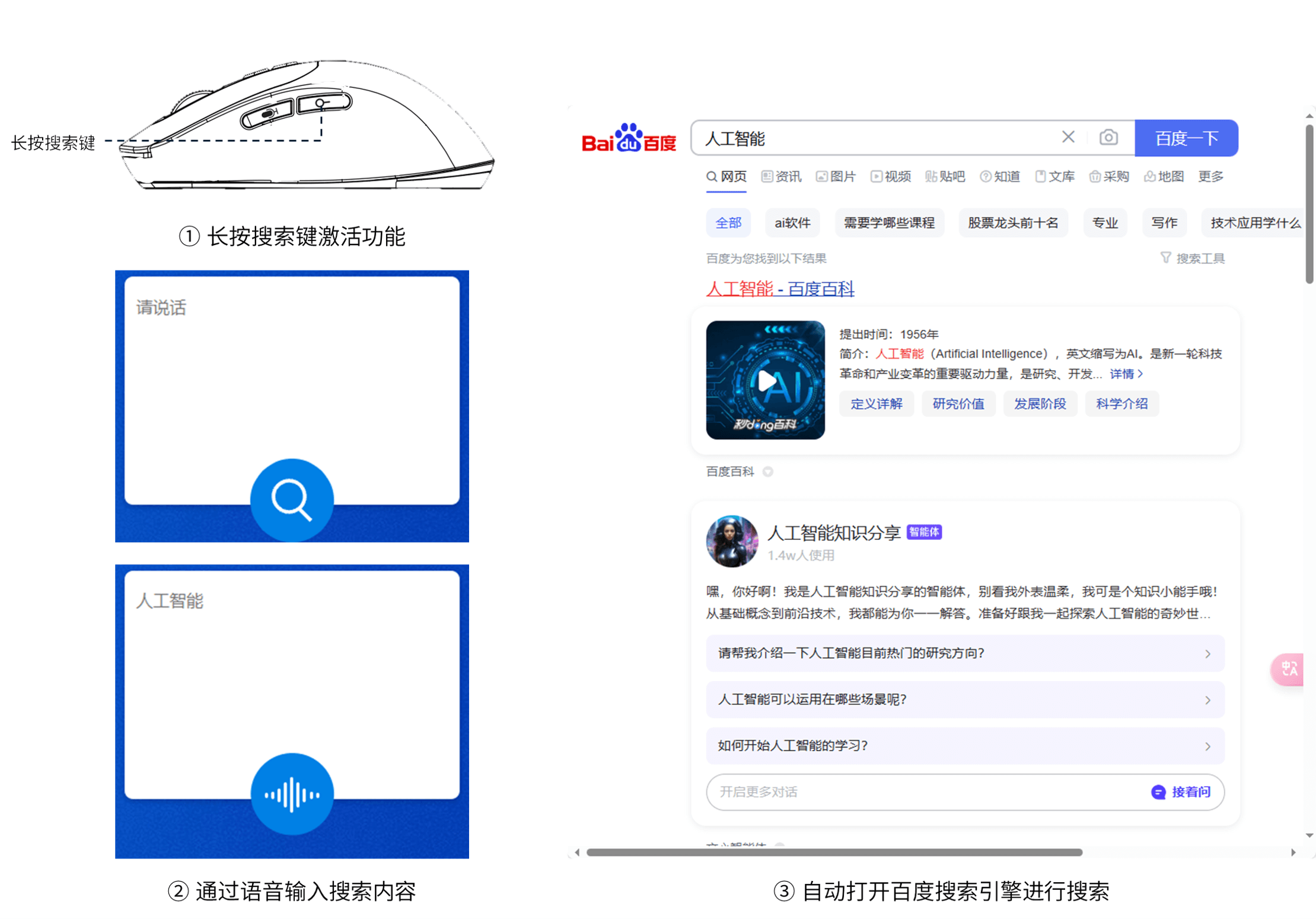Click the recognized text 人工智能 in voice panel
The height and width of the screenshot is (919, 1316).
[x=170, y=601]
